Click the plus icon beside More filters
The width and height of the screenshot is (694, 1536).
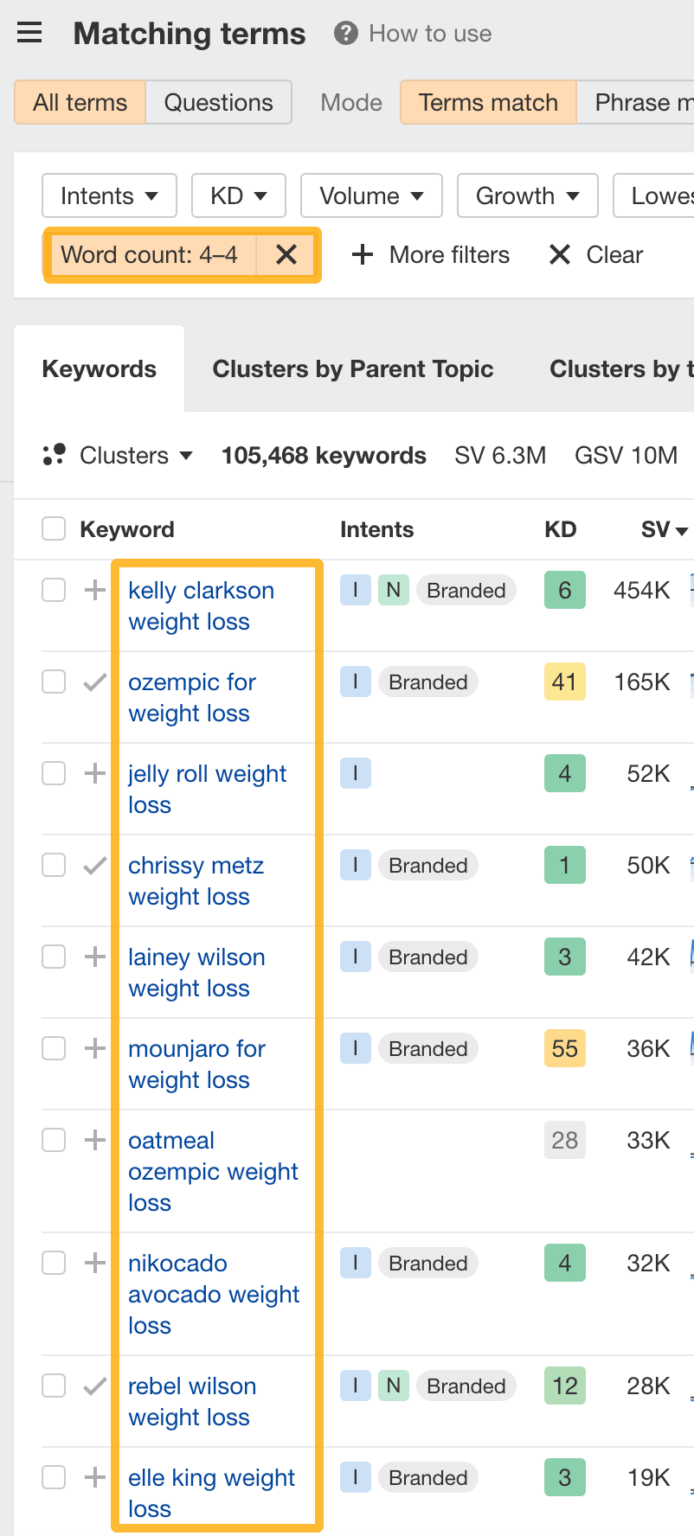[x=362, y=255]
